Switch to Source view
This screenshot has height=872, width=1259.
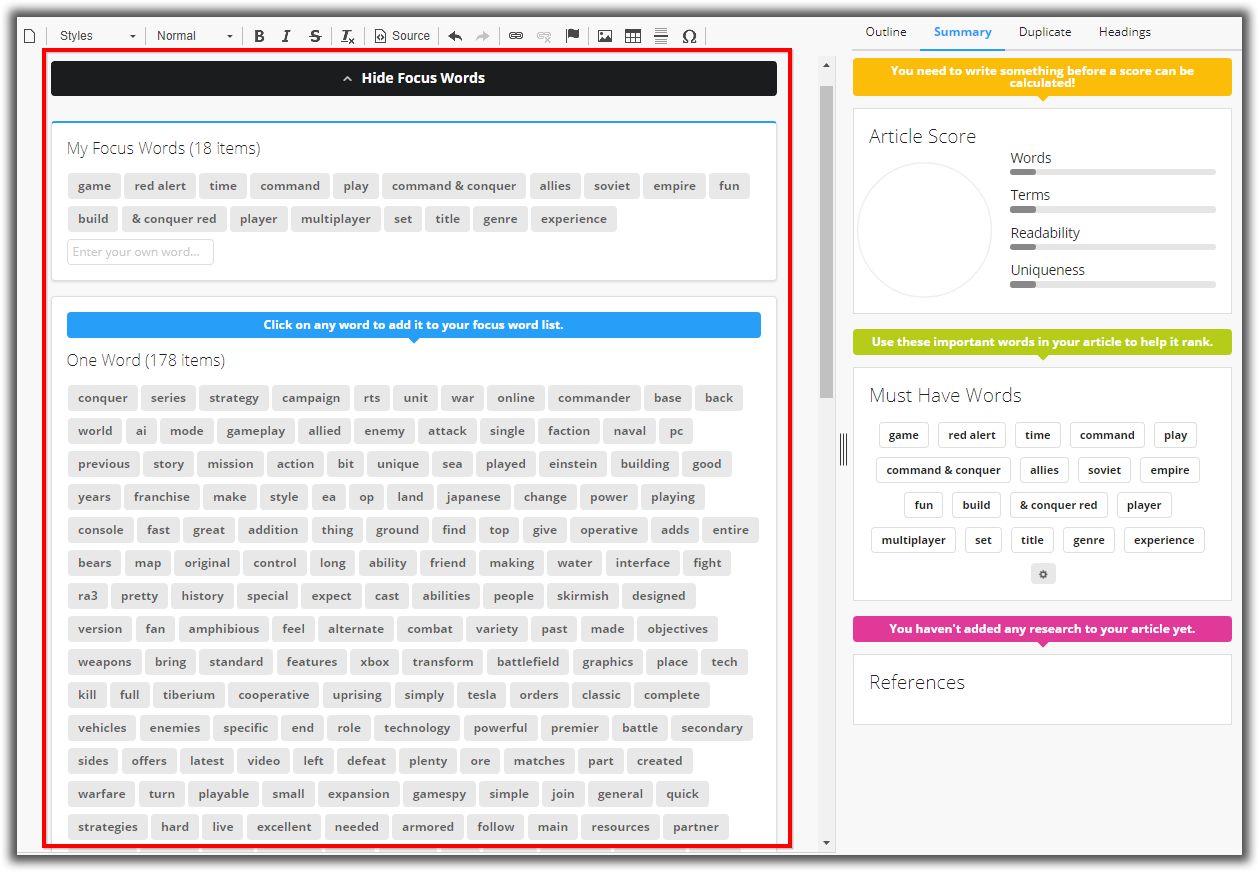[402, 36]
